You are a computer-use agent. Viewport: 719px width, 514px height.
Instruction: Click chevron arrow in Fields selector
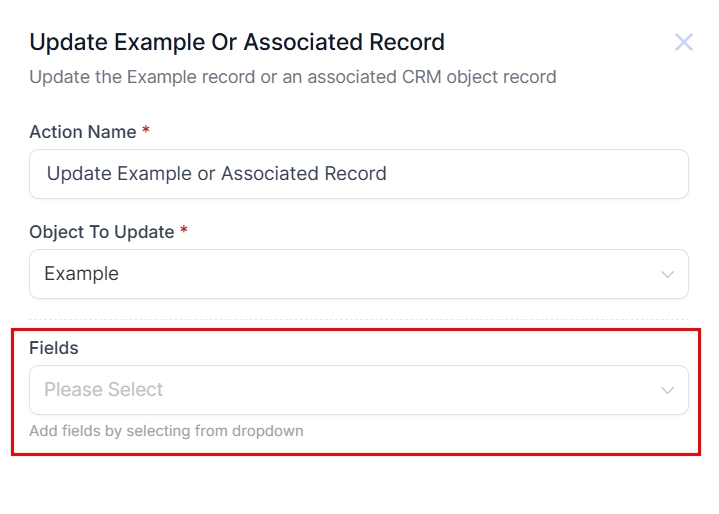[x=667, y=391]
